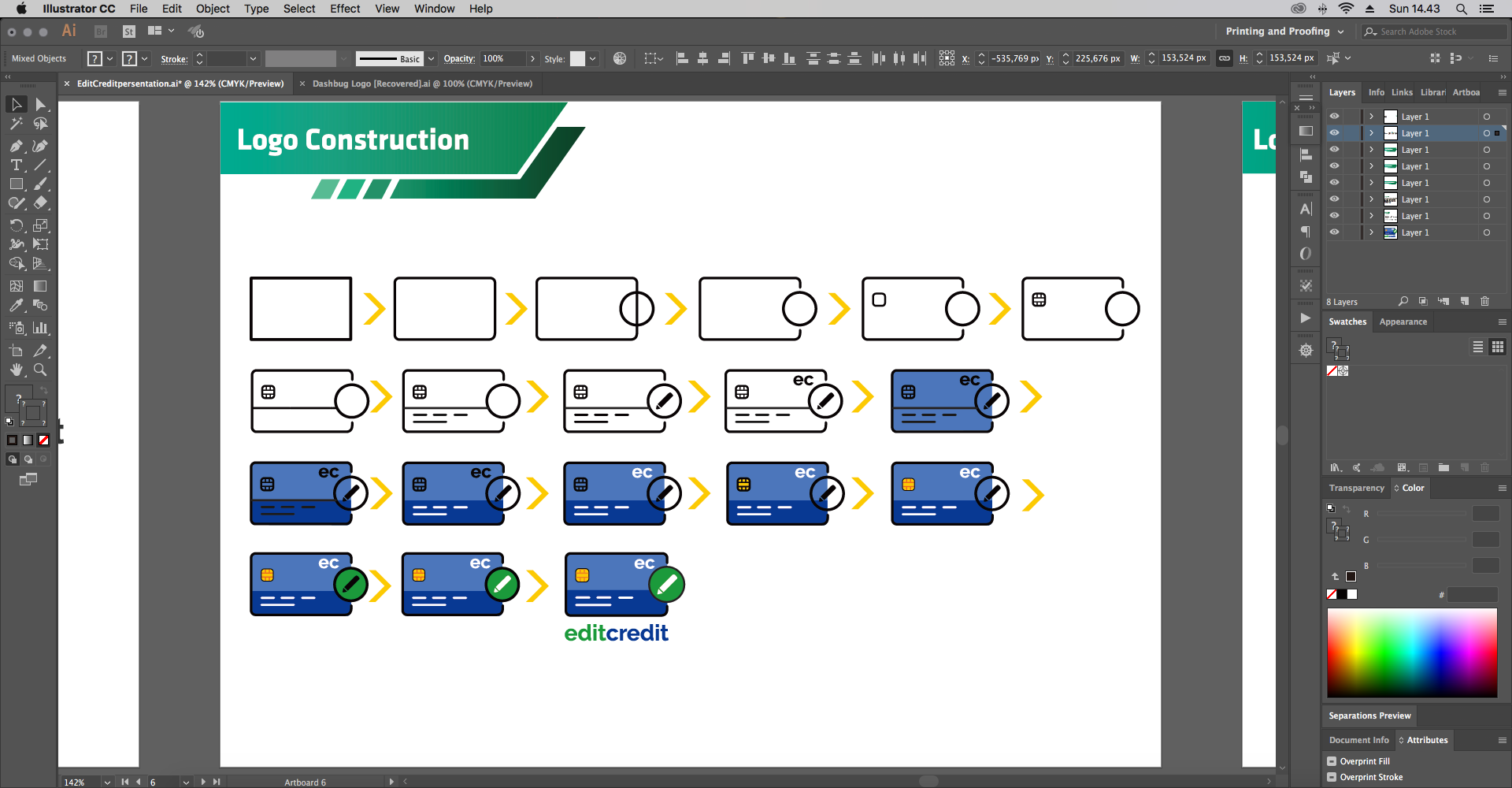Open the Links panel tab
1512x788 pixels.
1402,92
